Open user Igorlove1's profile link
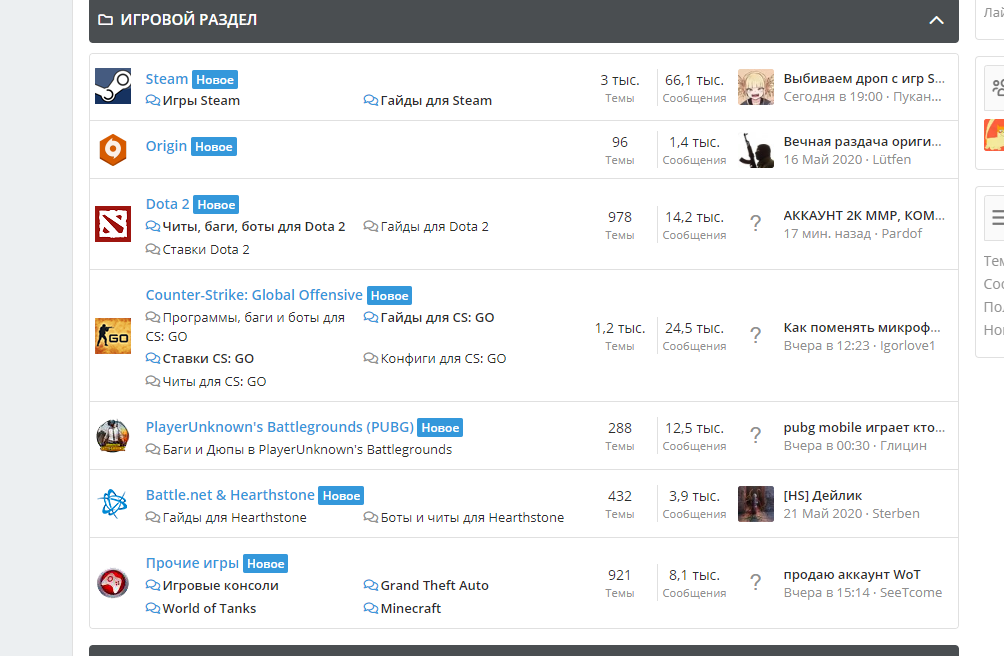1004x656 pixels. coord(907,346)
